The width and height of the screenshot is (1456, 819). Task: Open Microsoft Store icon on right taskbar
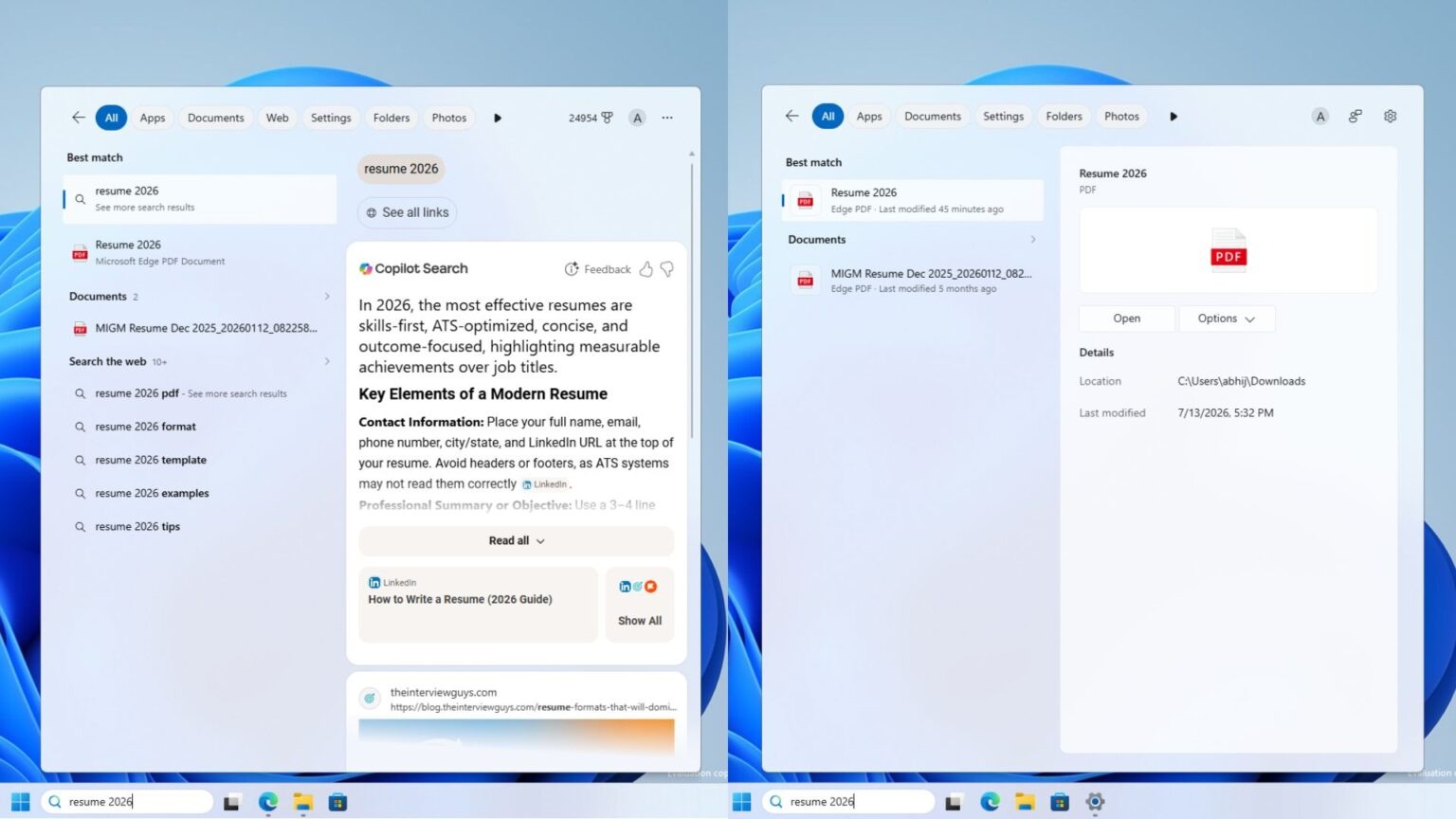coord(1060,802)
